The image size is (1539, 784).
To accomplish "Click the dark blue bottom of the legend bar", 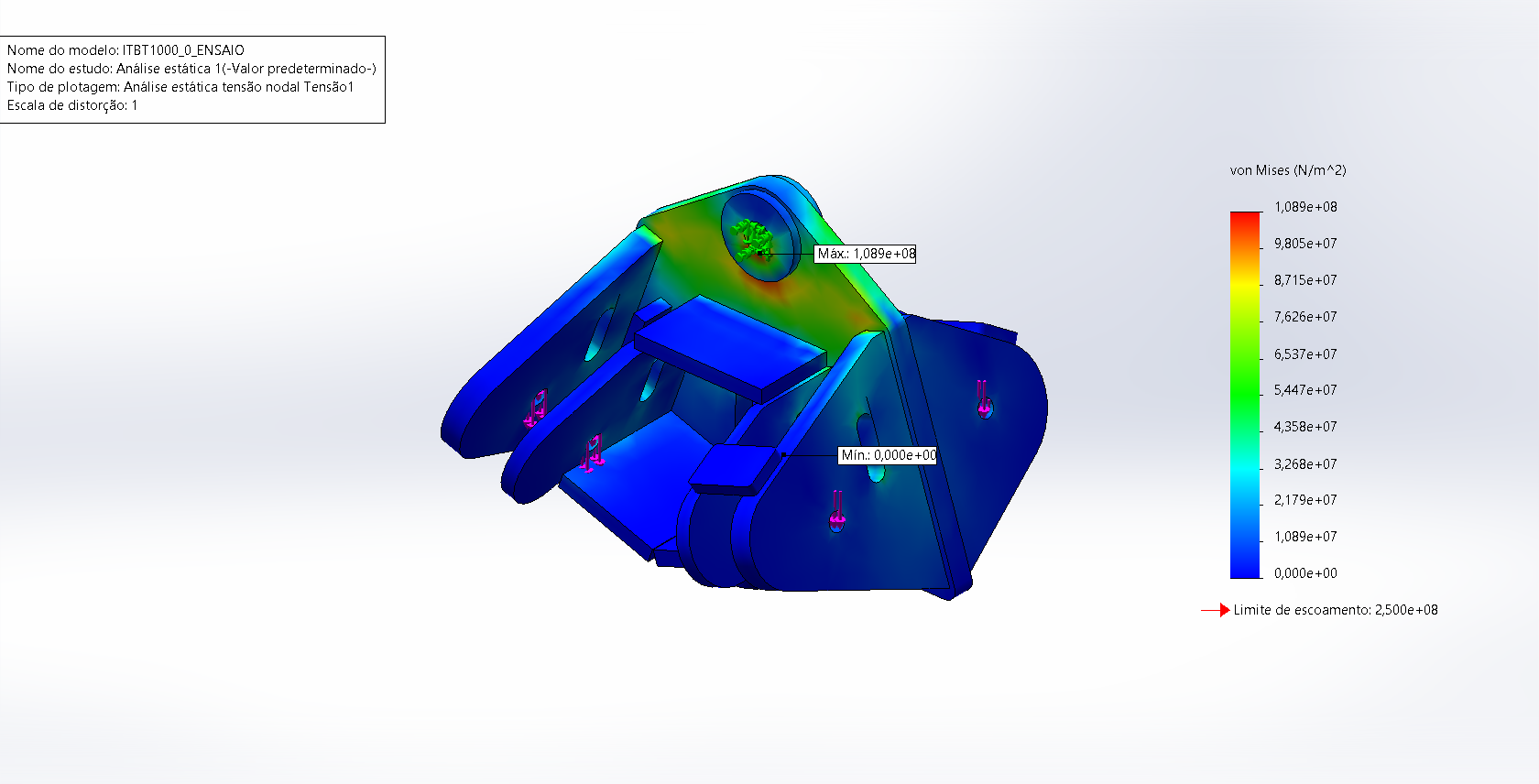I will (1245, 568).
